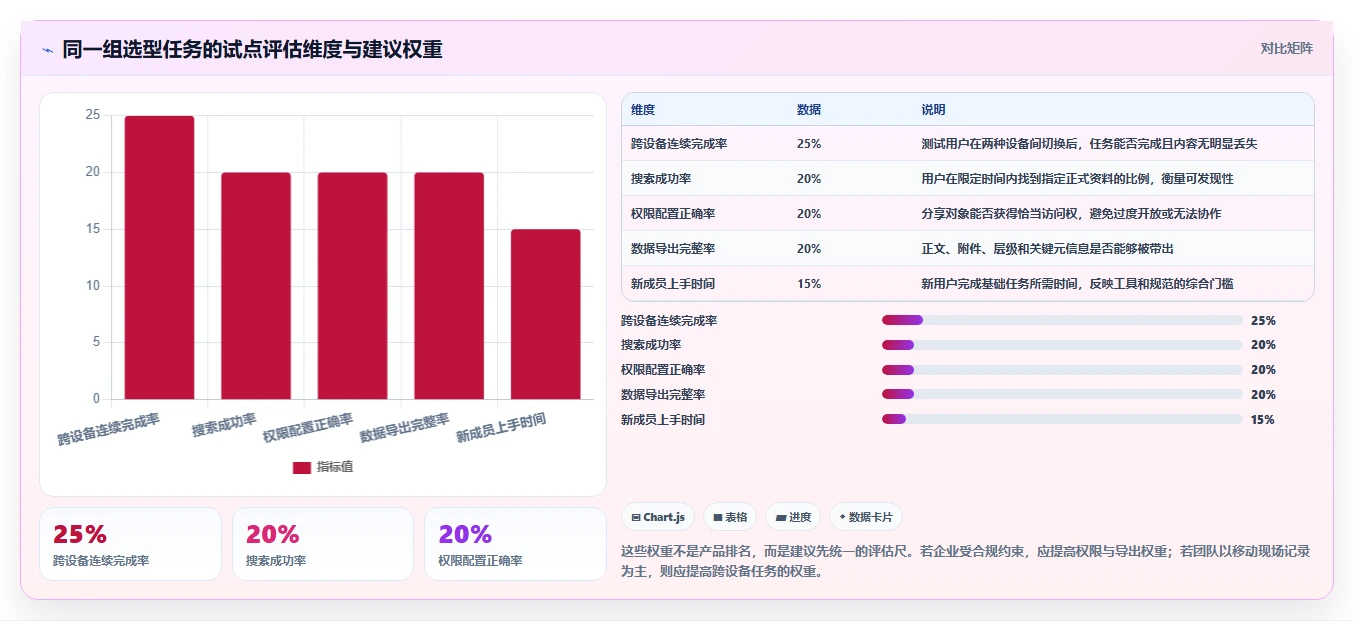1354x621 pixels.
Task: Click the 搜索成功率 x-axis label
Action: 224,425
